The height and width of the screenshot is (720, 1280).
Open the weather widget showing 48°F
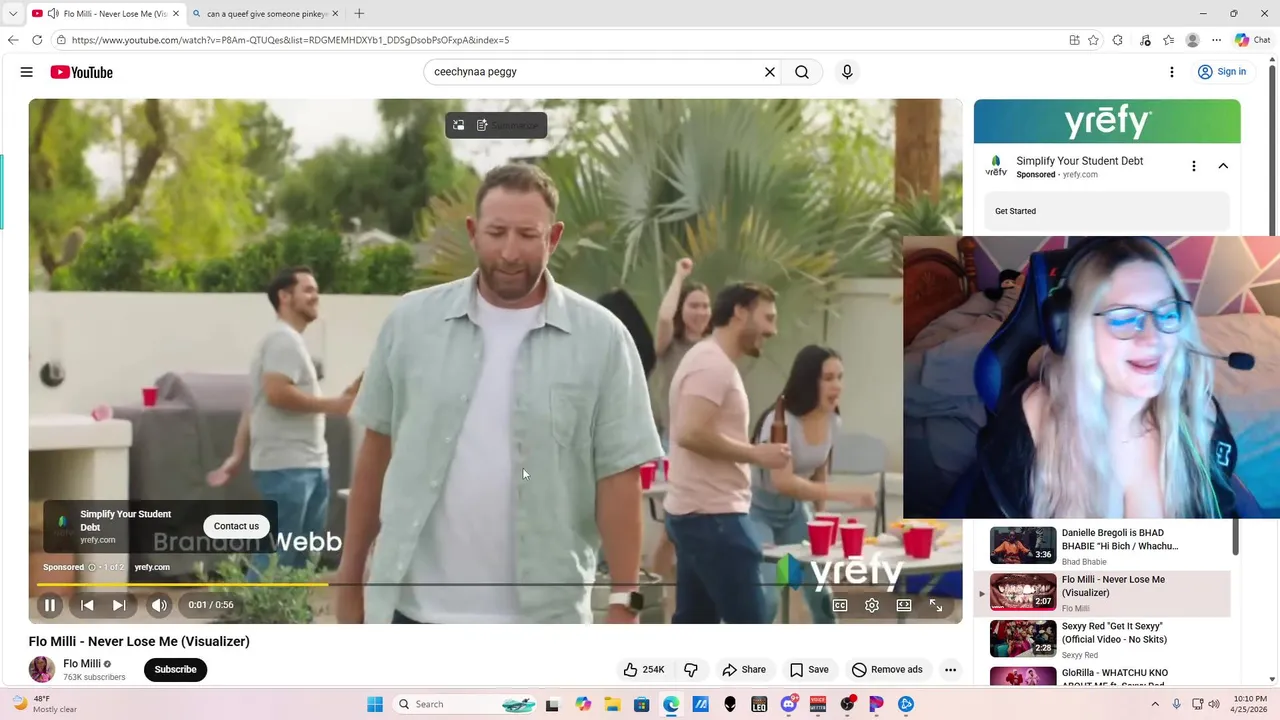[45, 704]
